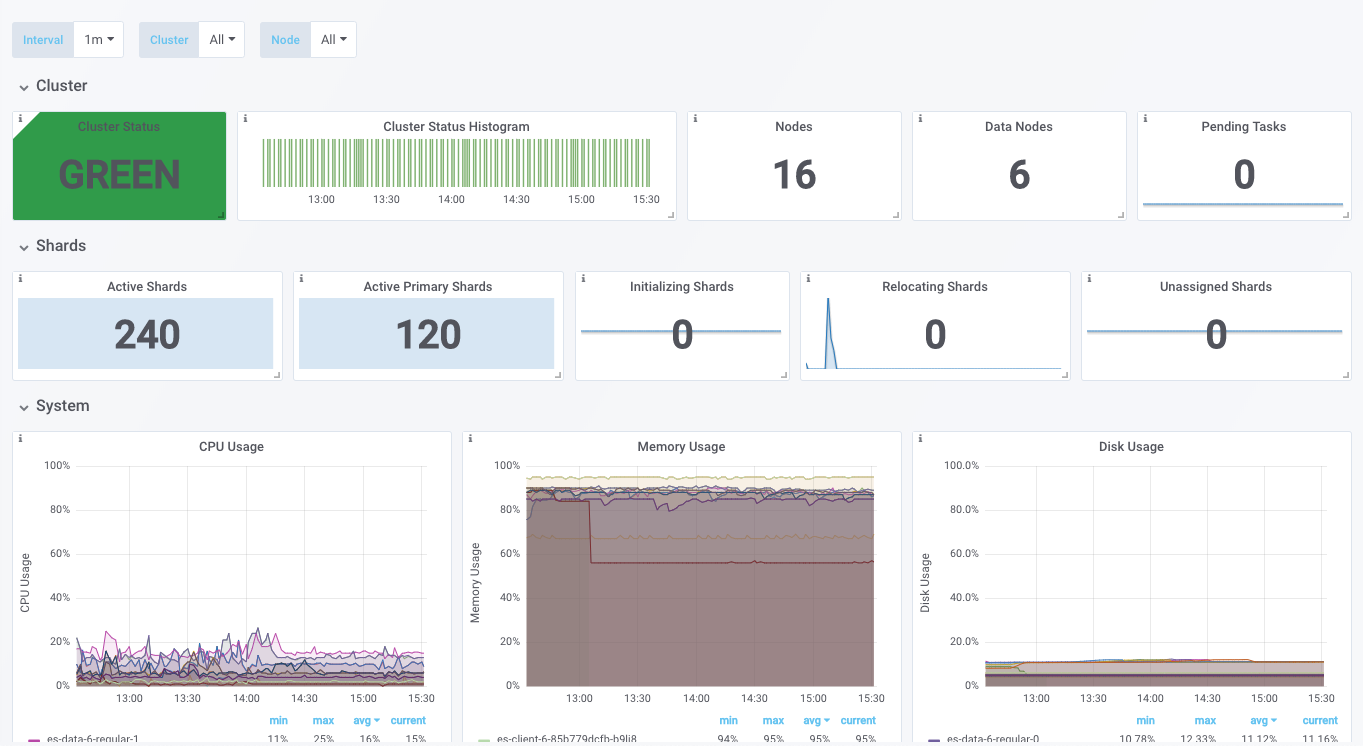
Task: Open info icon on Relocating Shards panel
Action: click(808, 278)
